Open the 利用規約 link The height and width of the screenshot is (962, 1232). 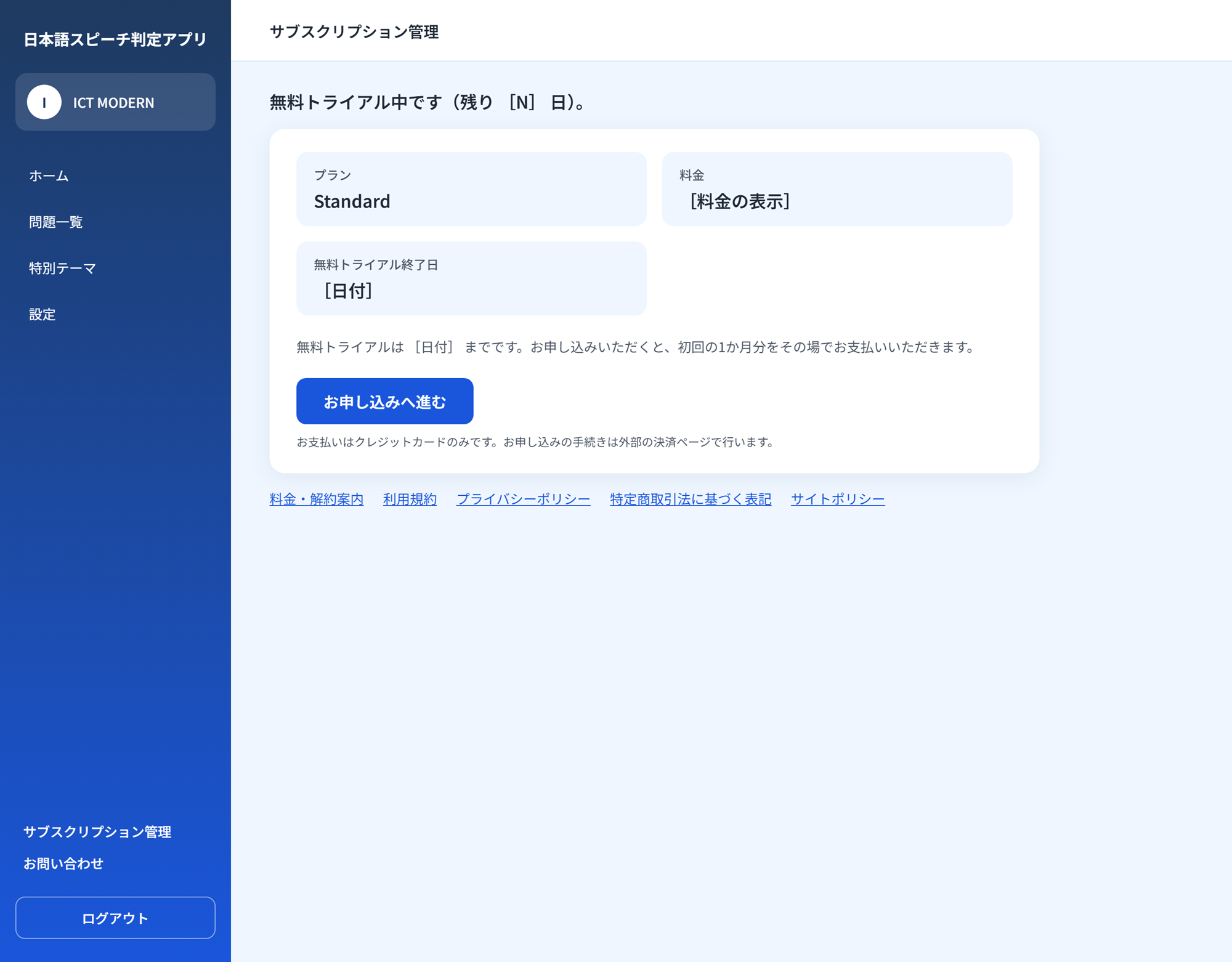pos(410,499)
